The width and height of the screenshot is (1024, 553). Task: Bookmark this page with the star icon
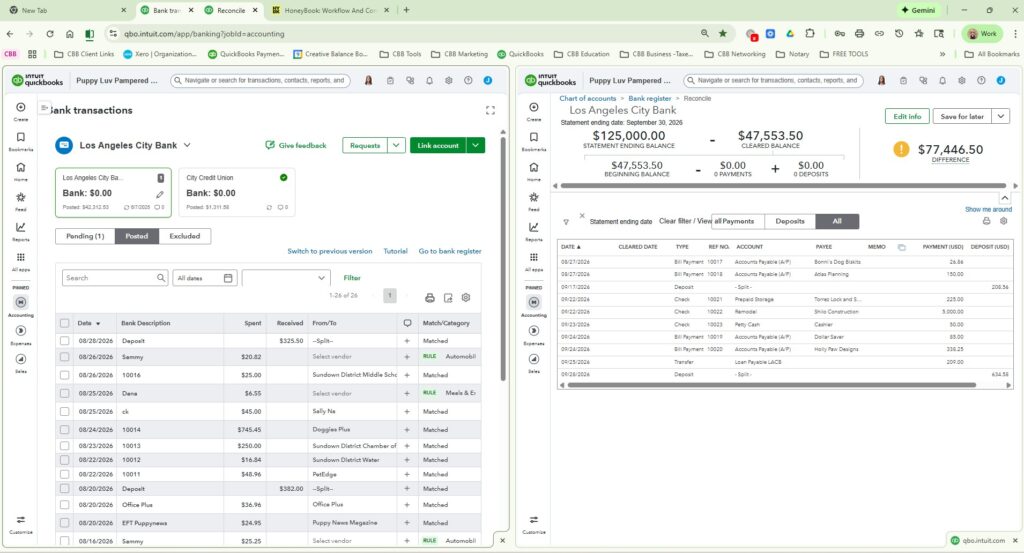click(723, 33)
